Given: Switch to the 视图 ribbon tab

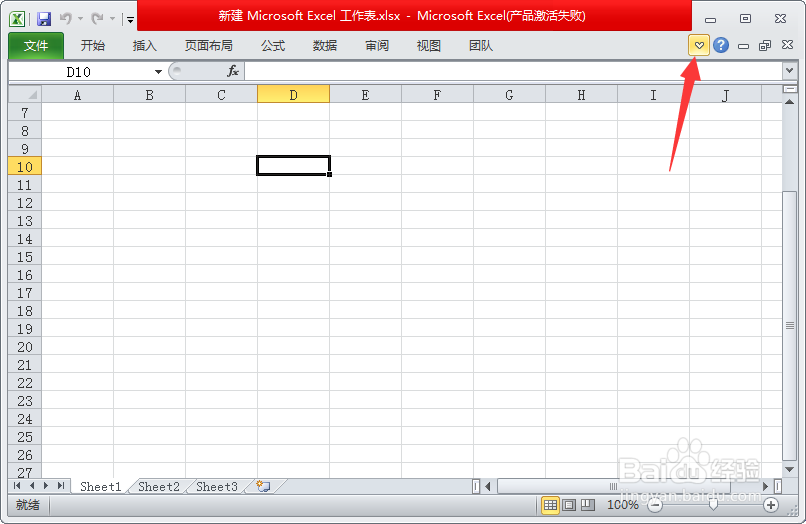Looking at the screenshot, I should point(429,46).
